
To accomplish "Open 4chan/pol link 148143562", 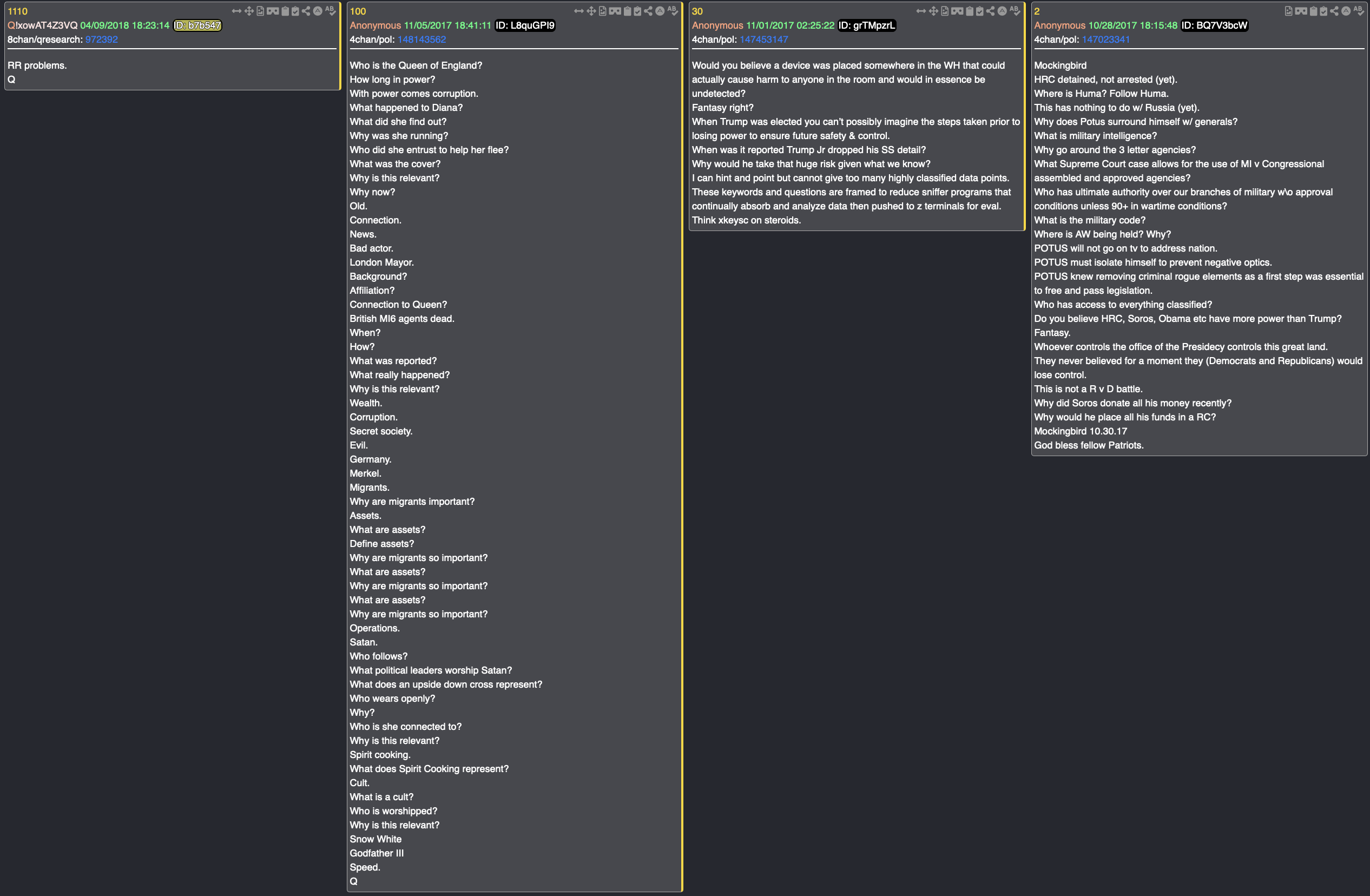I will pyautogui.click(x=421, y=39).
